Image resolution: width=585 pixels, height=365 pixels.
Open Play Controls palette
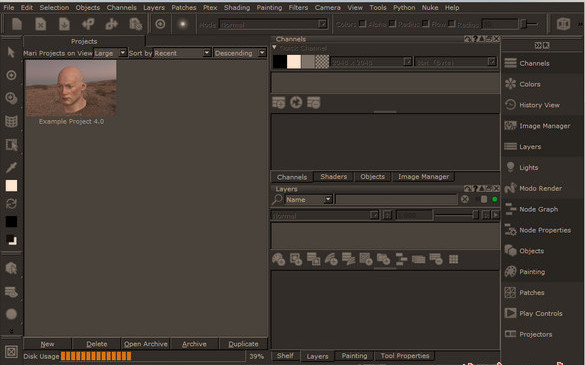pos(541,313)
